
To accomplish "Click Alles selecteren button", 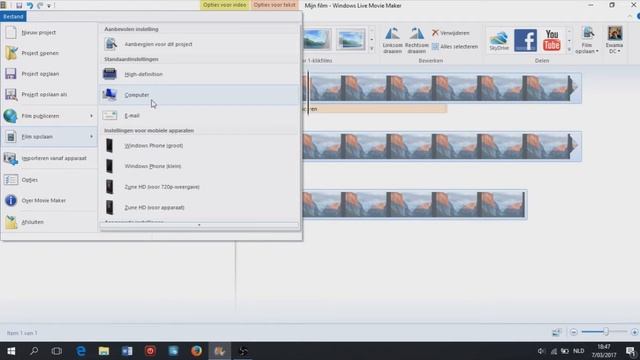I will click(455, 47).
